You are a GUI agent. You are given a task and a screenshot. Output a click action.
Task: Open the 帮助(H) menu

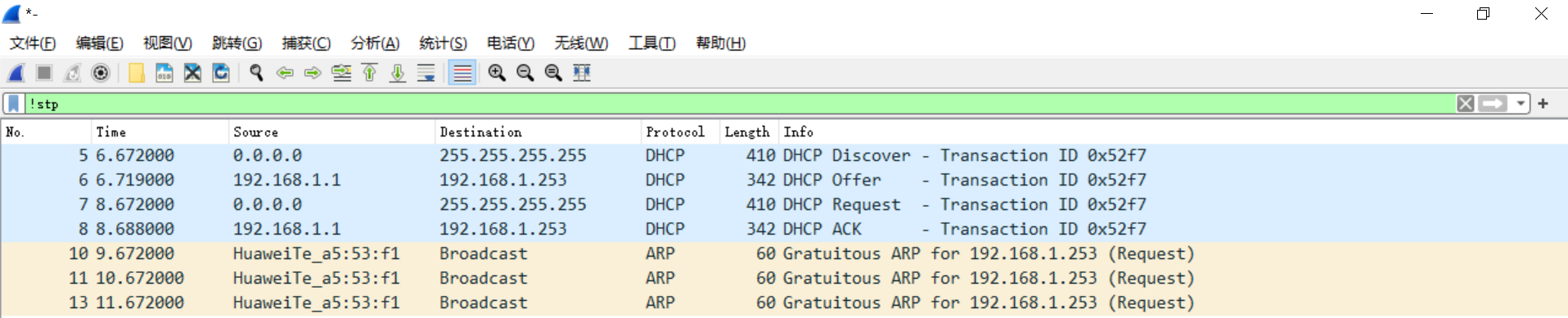(x=720, y=43)
